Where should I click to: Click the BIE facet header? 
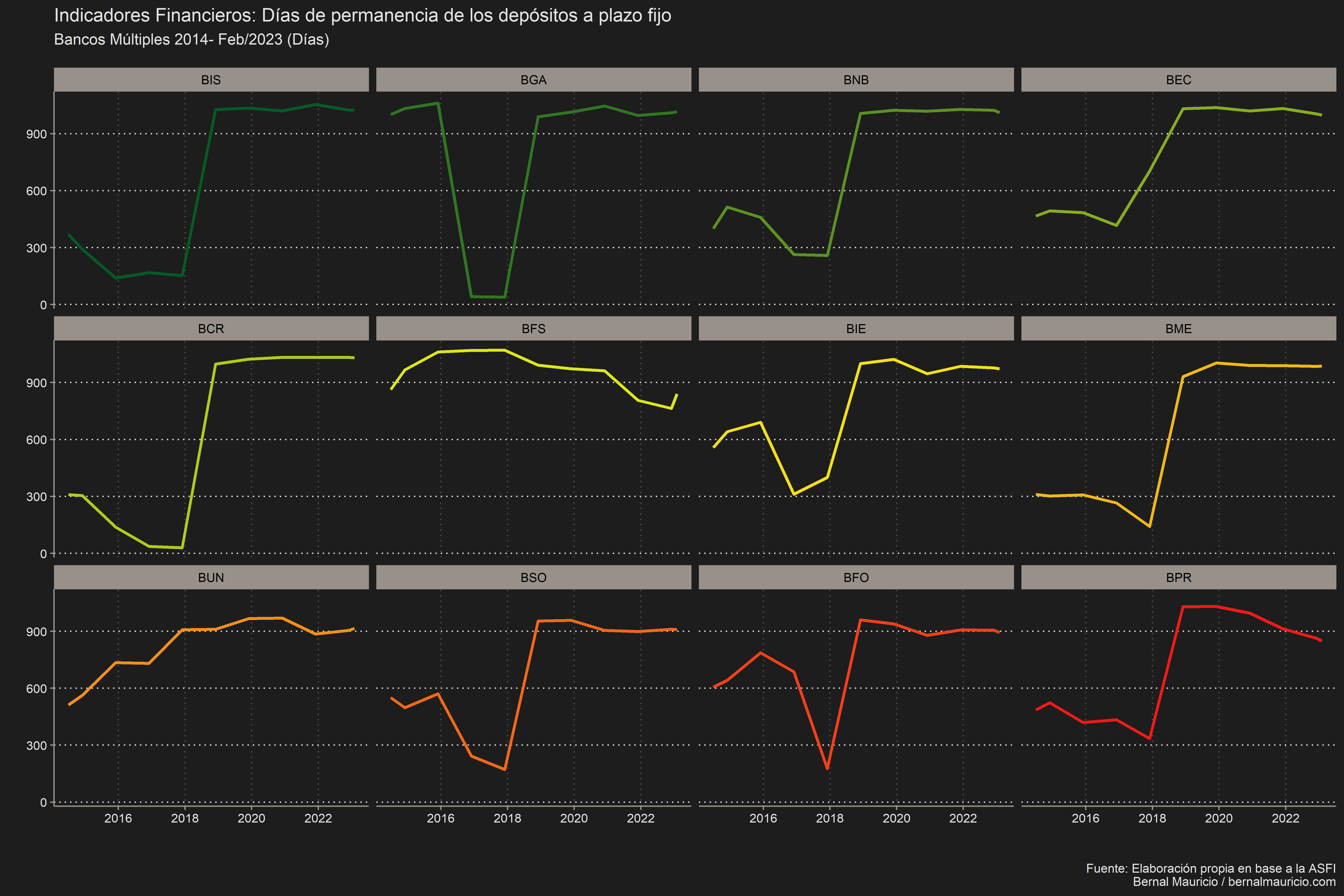tap(856, 329)
